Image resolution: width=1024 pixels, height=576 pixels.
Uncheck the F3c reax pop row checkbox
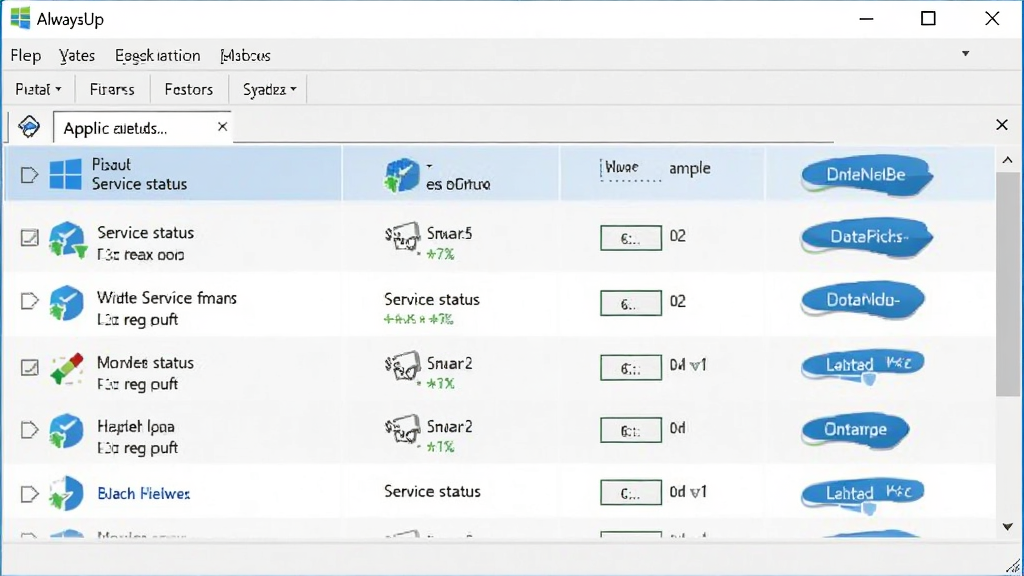pyautogui.click(x=29, y=238)
